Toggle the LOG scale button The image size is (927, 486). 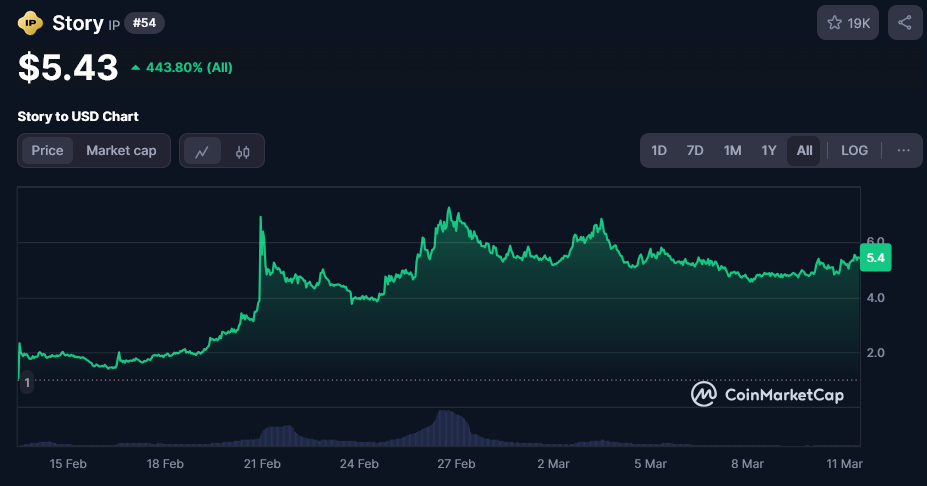(x=854, y=151)
